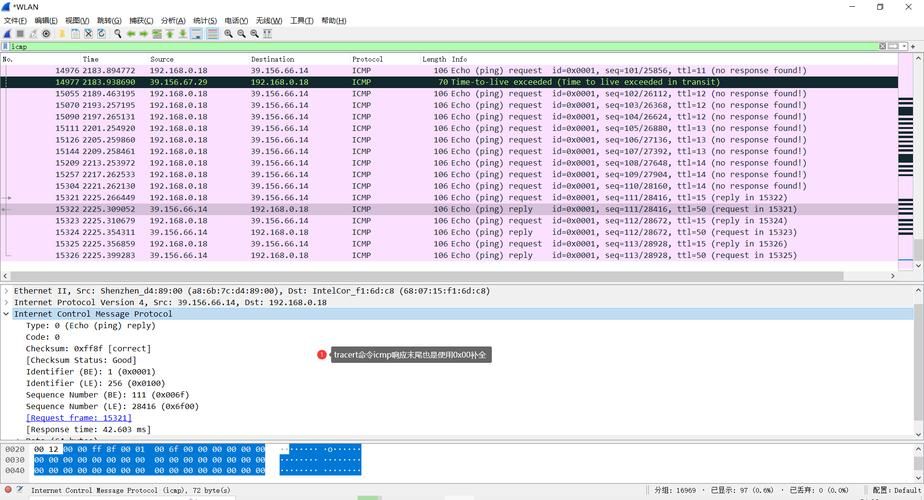
Task: Toggle packet list colorization
Action: 213,34
